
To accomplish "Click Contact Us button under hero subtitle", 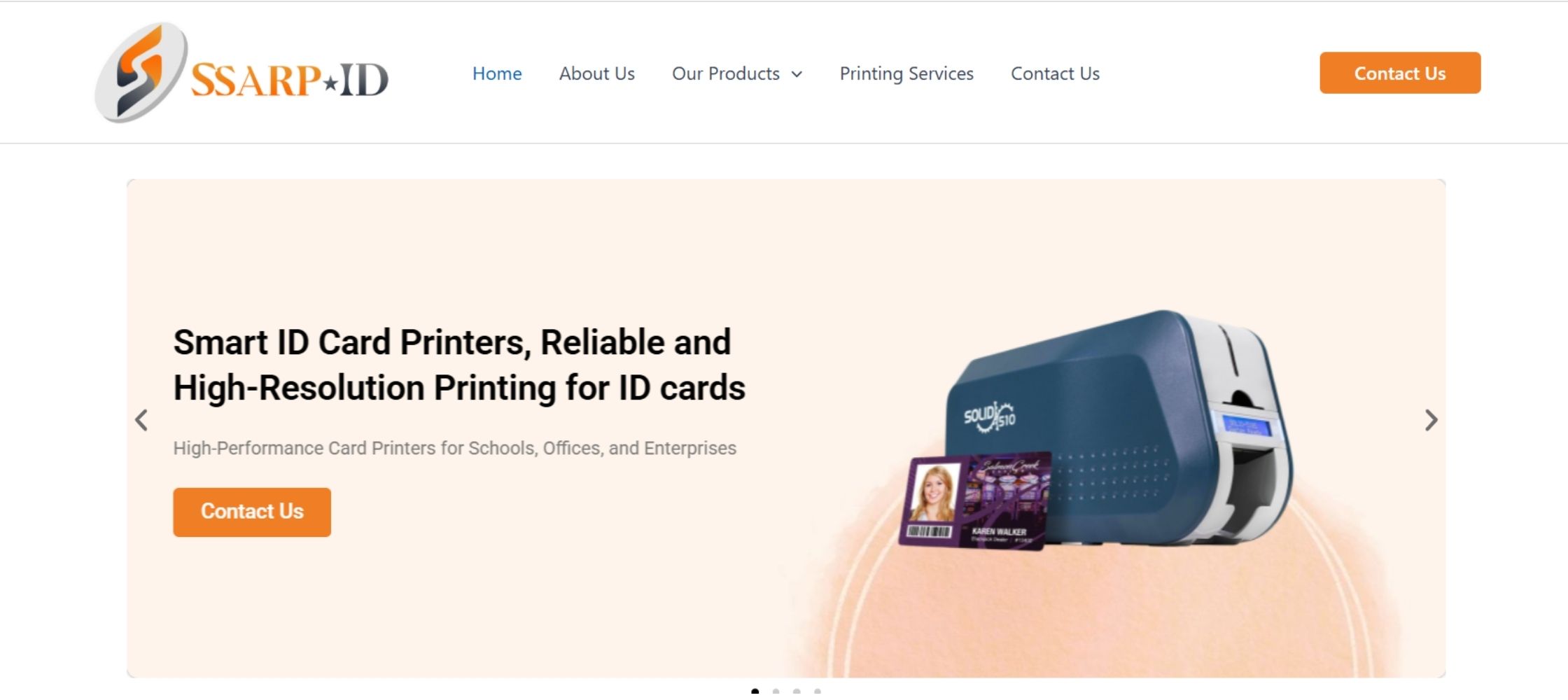I will tap(252, 512).
